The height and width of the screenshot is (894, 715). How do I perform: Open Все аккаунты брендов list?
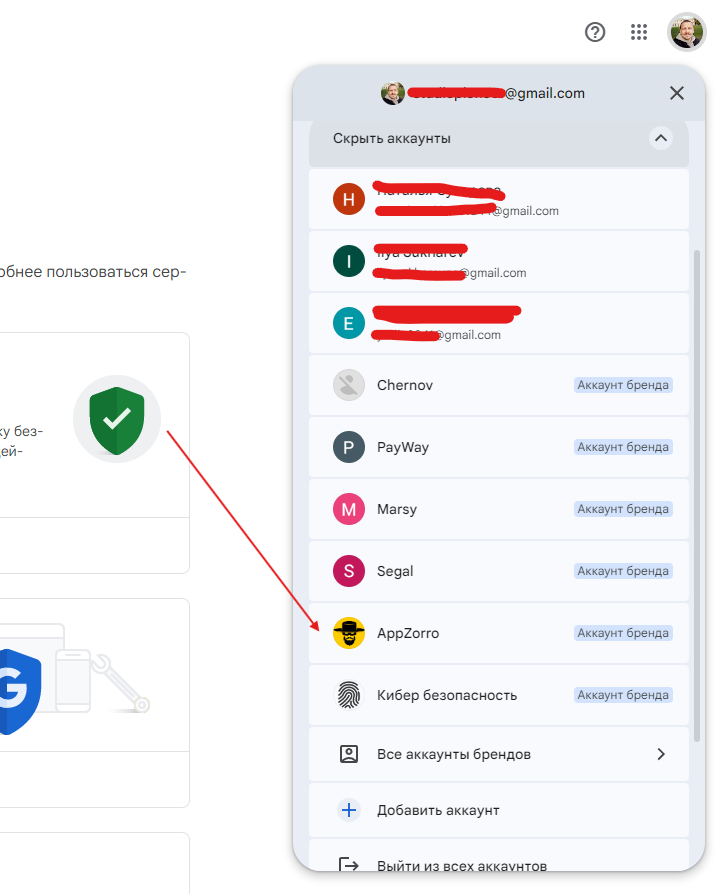[x=453, y=754]
